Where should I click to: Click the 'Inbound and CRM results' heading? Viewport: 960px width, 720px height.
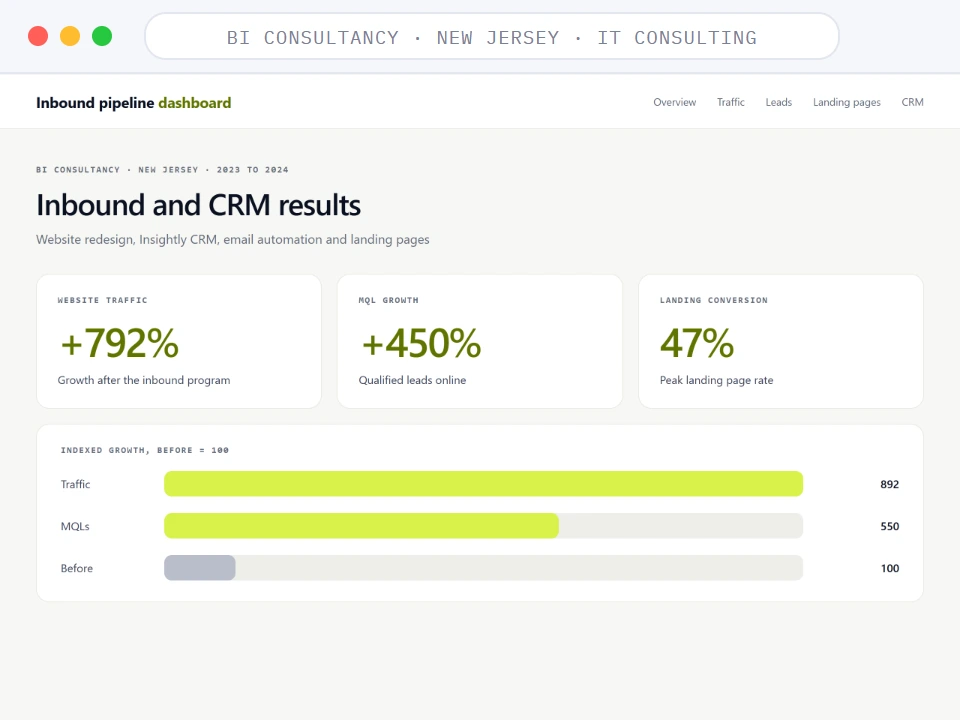[x=198, y=205]
